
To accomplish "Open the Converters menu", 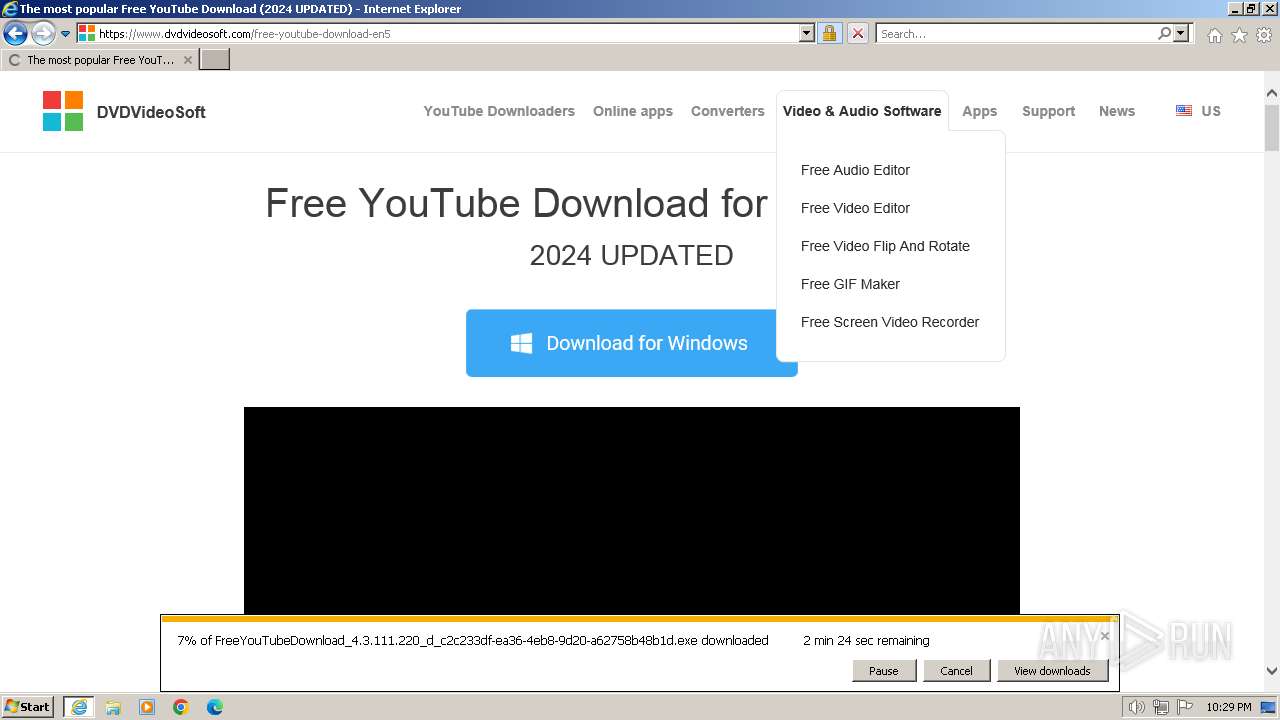I will point(728,111).
